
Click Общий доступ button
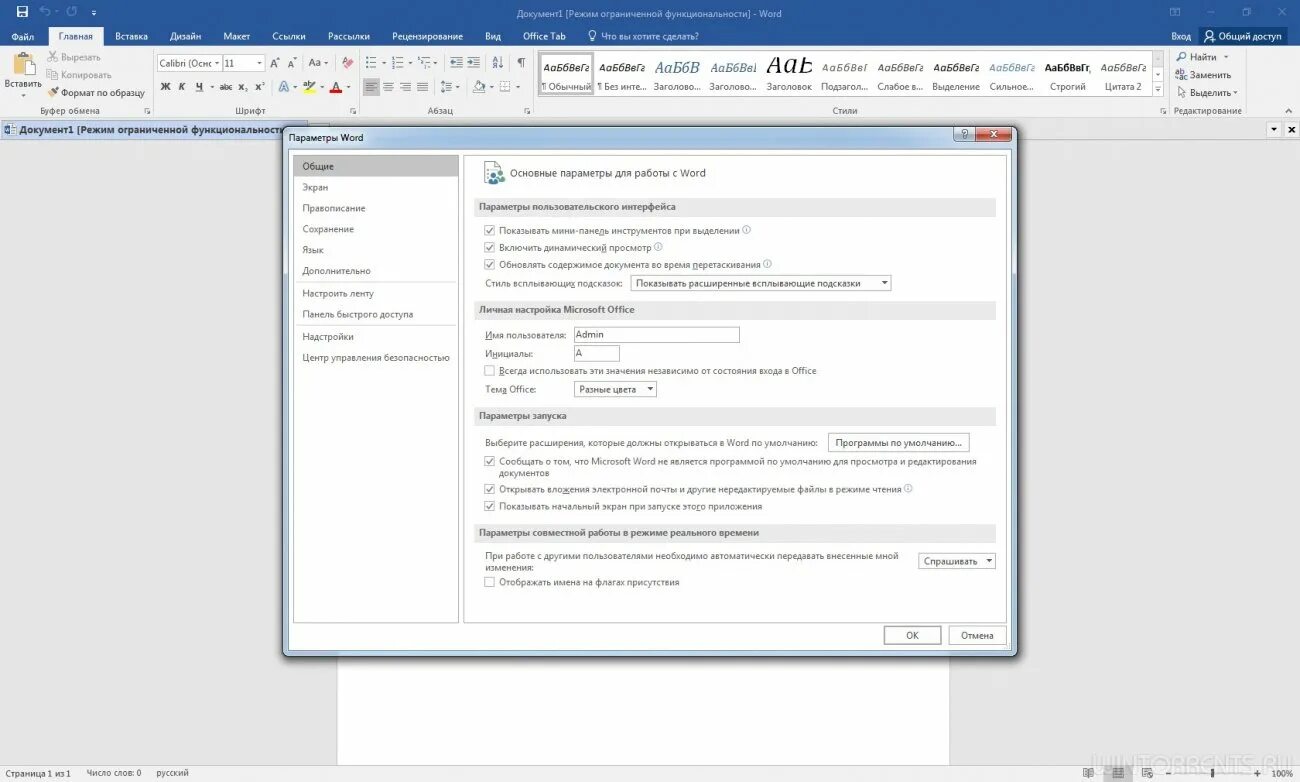(1242, 36)
